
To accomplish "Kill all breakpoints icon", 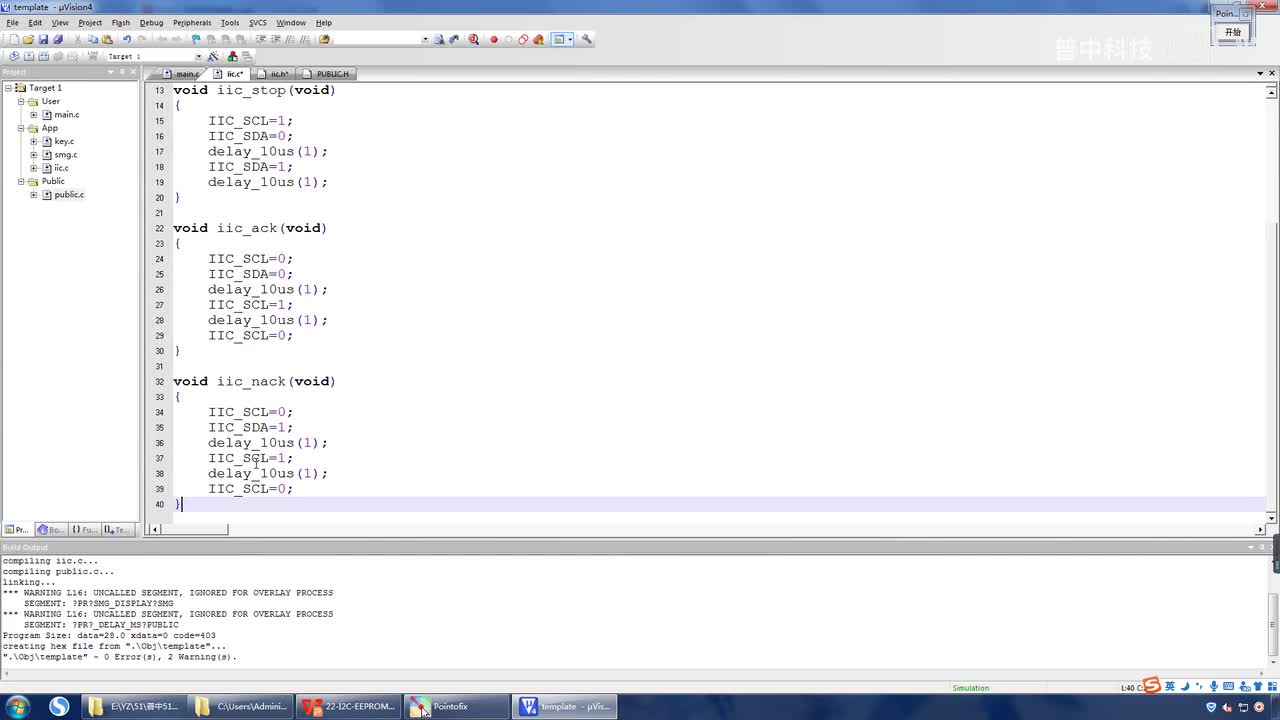I will (x=539, y=40).
